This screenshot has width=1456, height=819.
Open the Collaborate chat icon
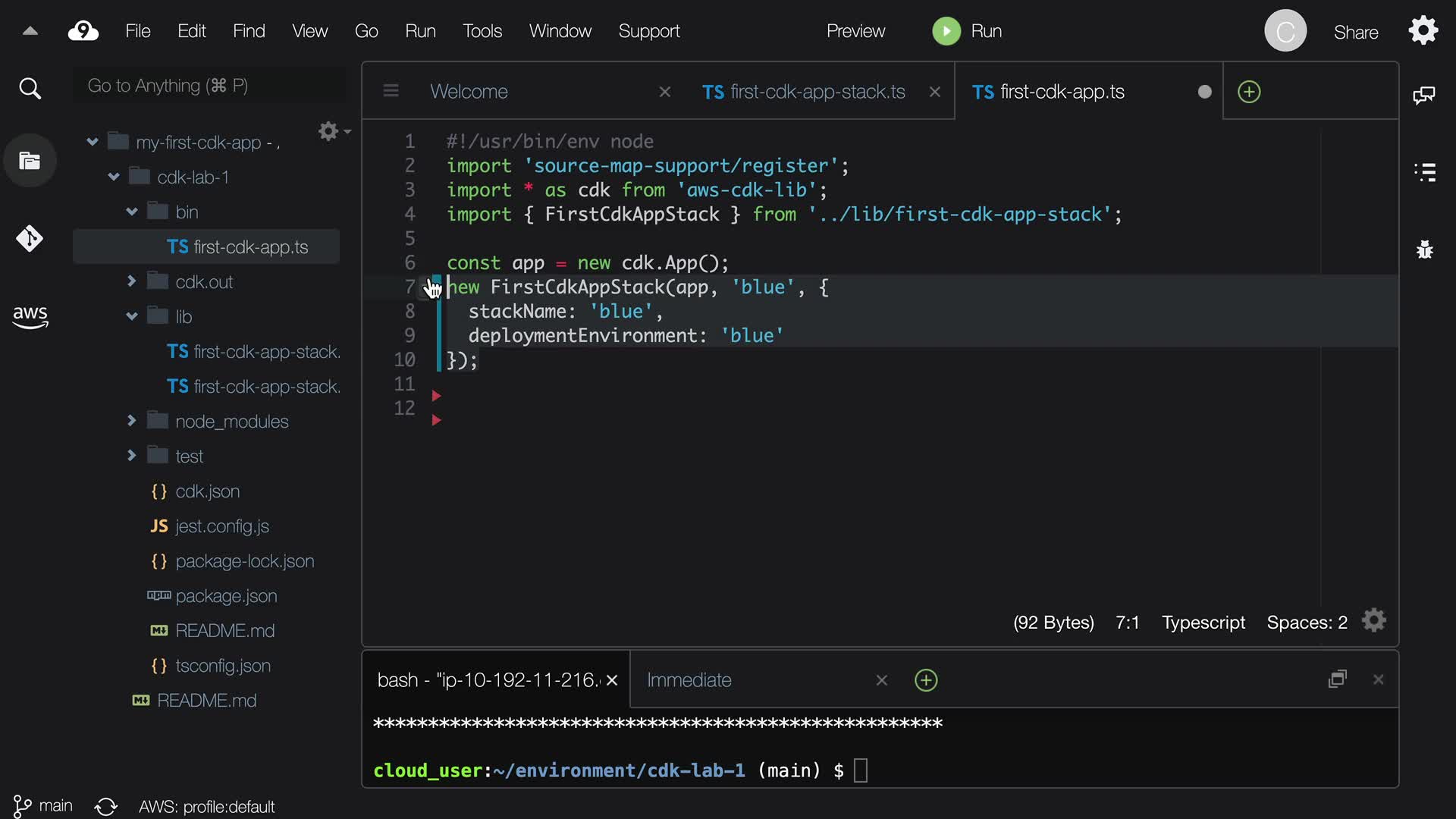1423,95
